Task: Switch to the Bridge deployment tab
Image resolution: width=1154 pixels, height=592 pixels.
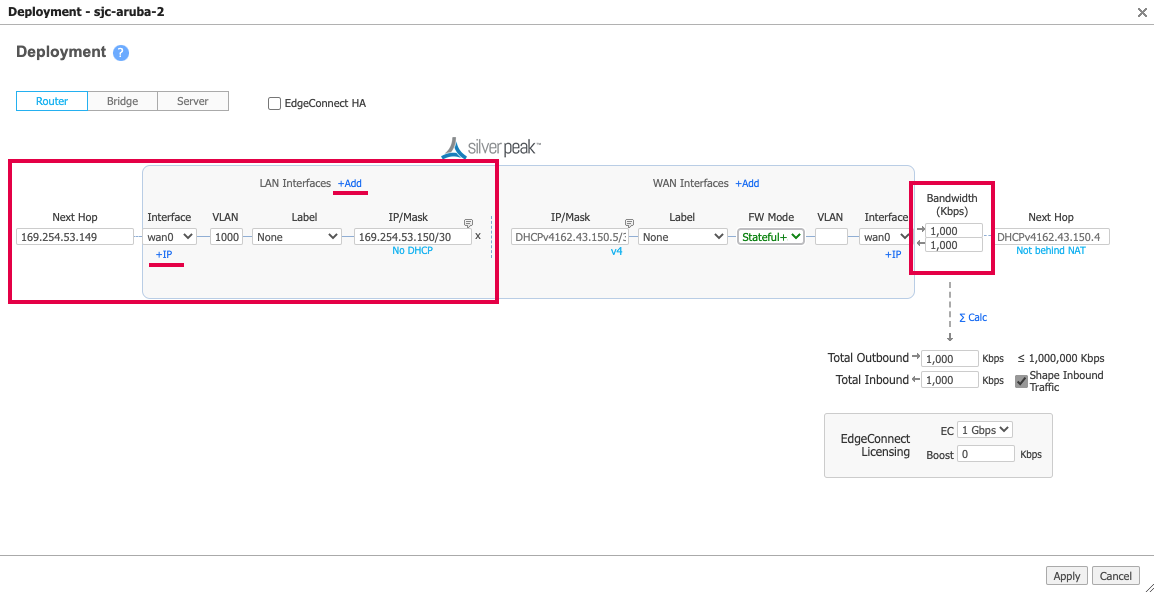Action: click(x=122, y=100)
